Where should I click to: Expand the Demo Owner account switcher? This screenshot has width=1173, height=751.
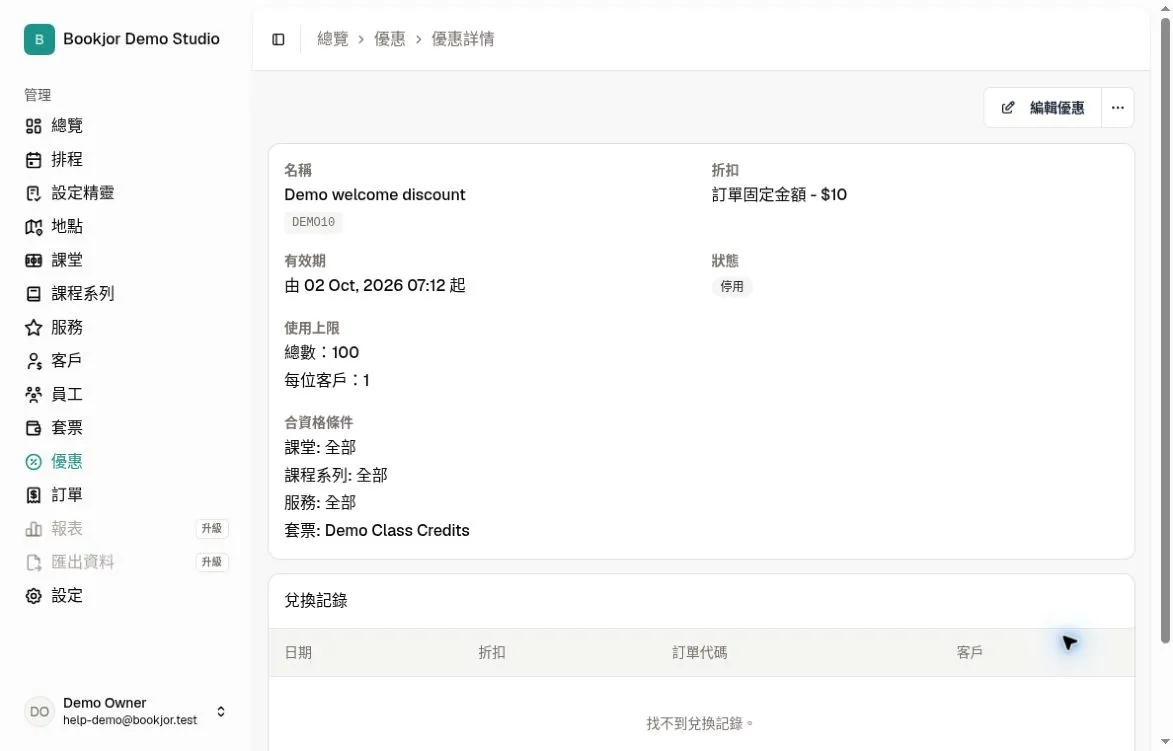click(x=221, y=711)
